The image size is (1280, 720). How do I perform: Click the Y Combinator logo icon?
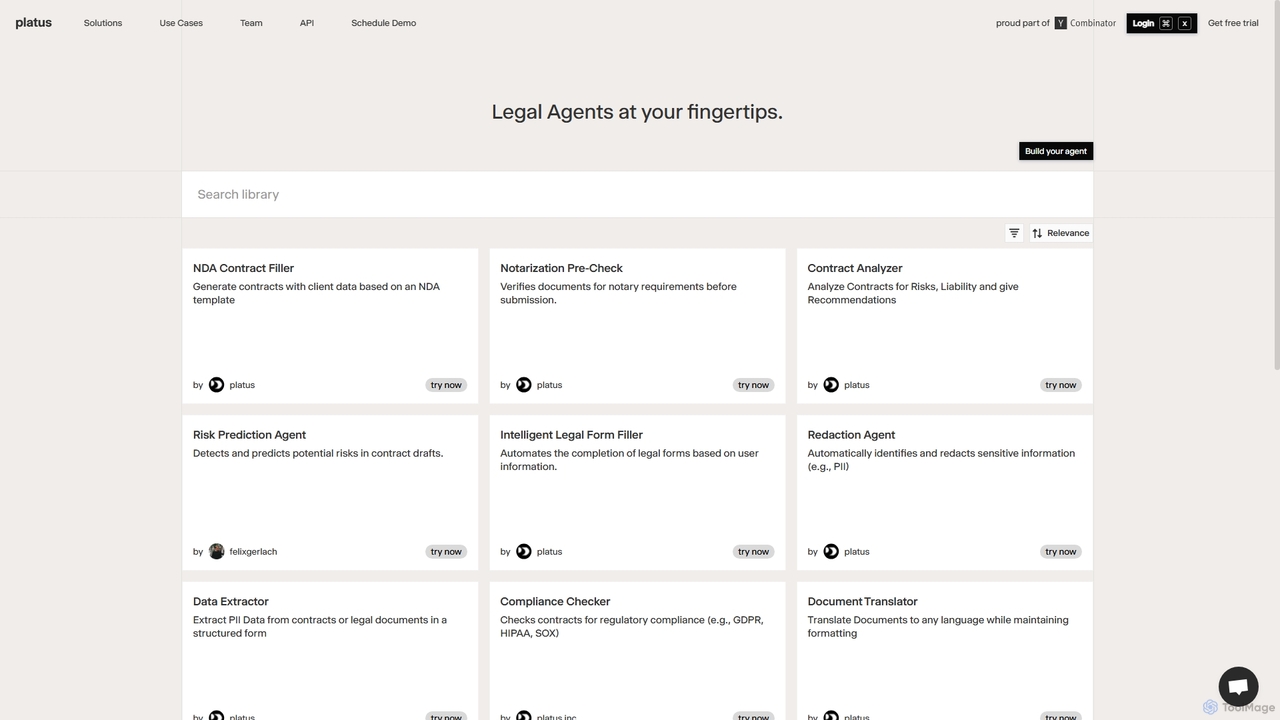coord(1061,23)
